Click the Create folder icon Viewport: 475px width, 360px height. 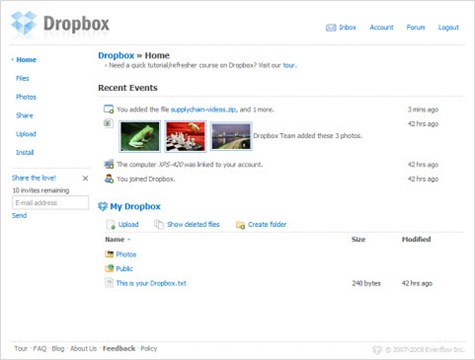point(240,225)
